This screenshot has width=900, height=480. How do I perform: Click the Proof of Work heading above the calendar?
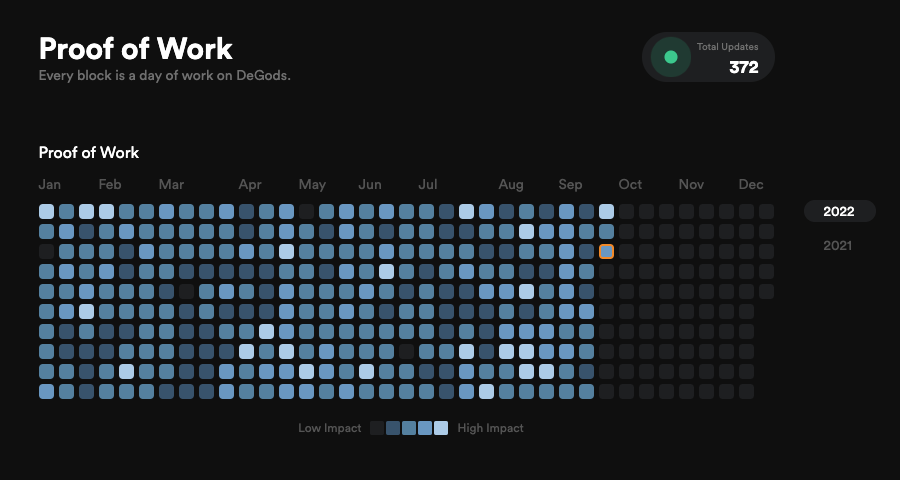(89, 152)
